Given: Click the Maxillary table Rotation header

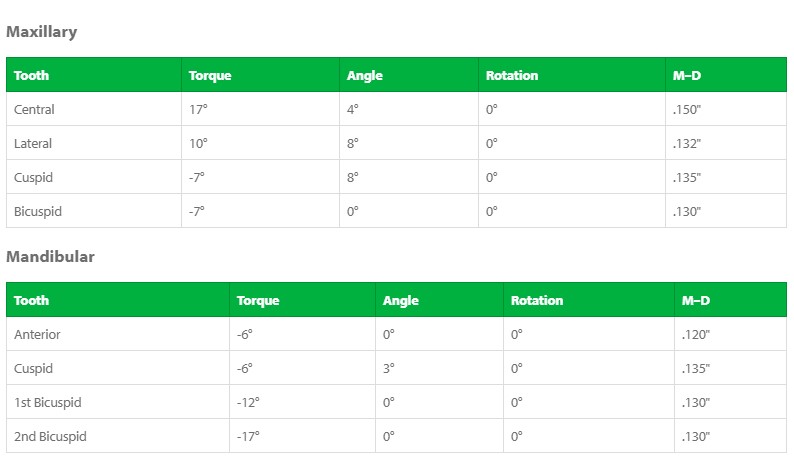Looking at the screenshot, I should 511,76.
